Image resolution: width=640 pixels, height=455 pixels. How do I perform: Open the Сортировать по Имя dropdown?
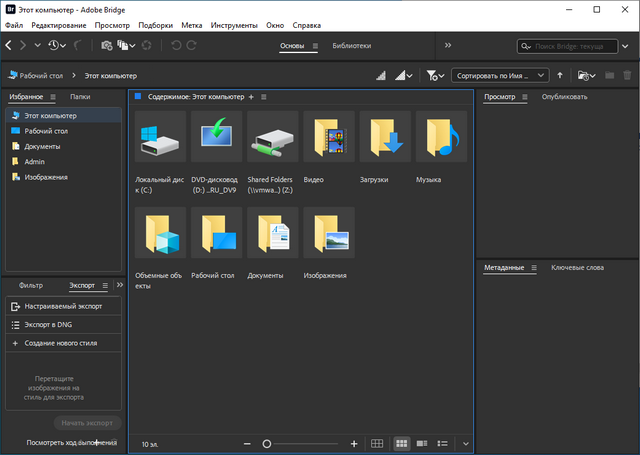[500, 75]
